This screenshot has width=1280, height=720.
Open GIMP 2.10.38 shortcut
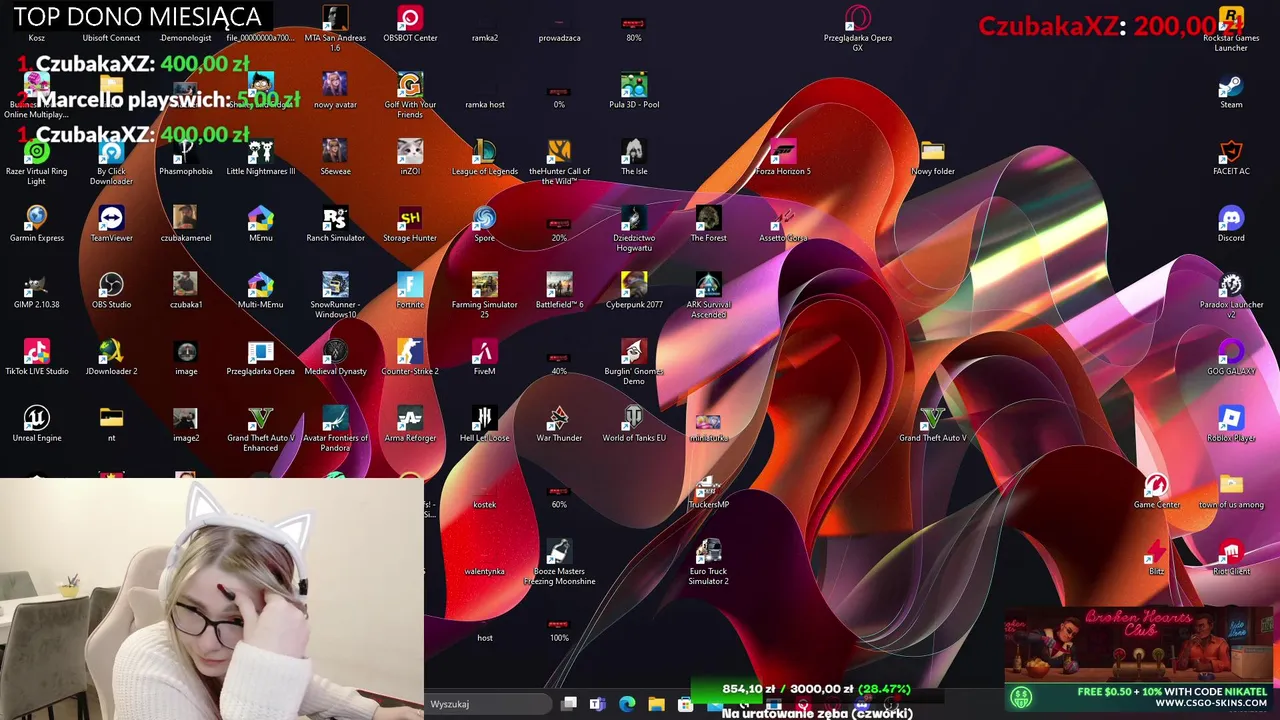click(x=37, y=286)
